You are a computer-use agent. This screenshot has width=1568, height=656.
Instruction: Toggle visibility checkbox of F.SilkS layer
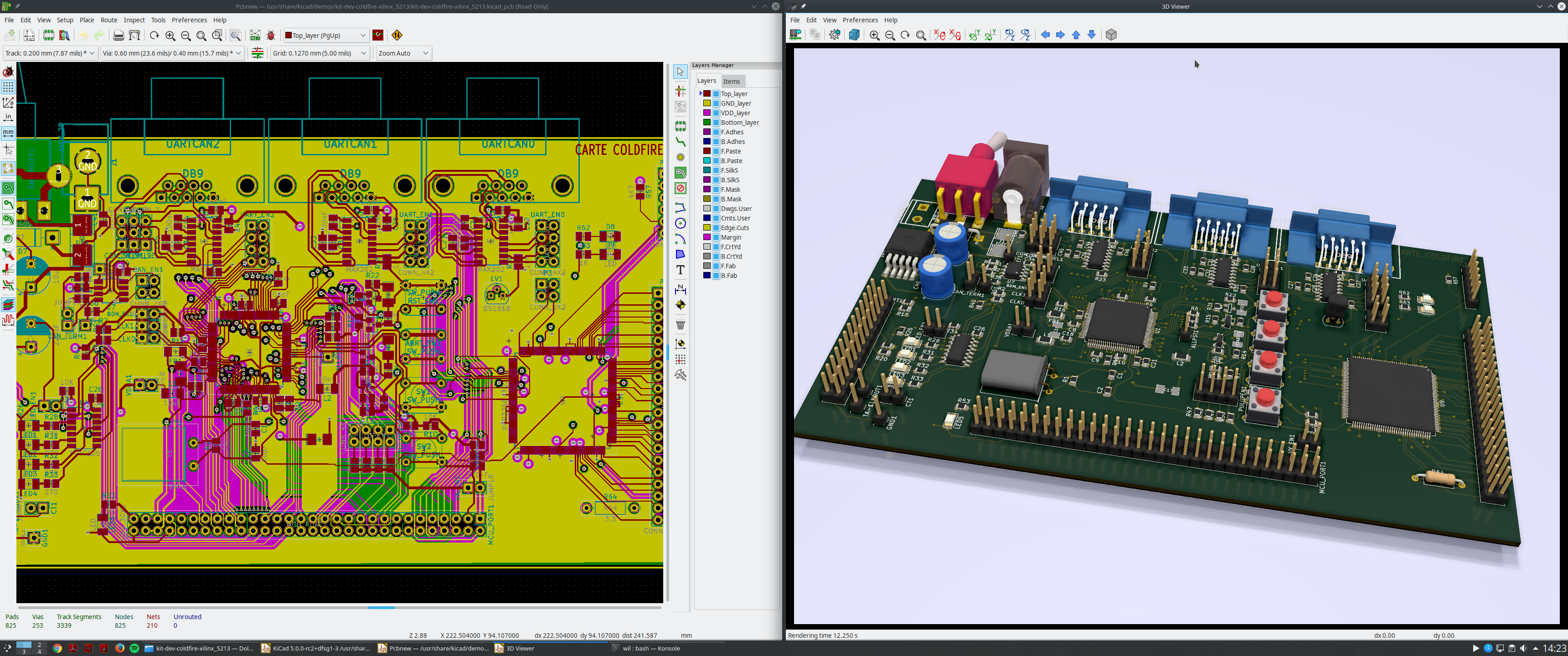point(716,170)
